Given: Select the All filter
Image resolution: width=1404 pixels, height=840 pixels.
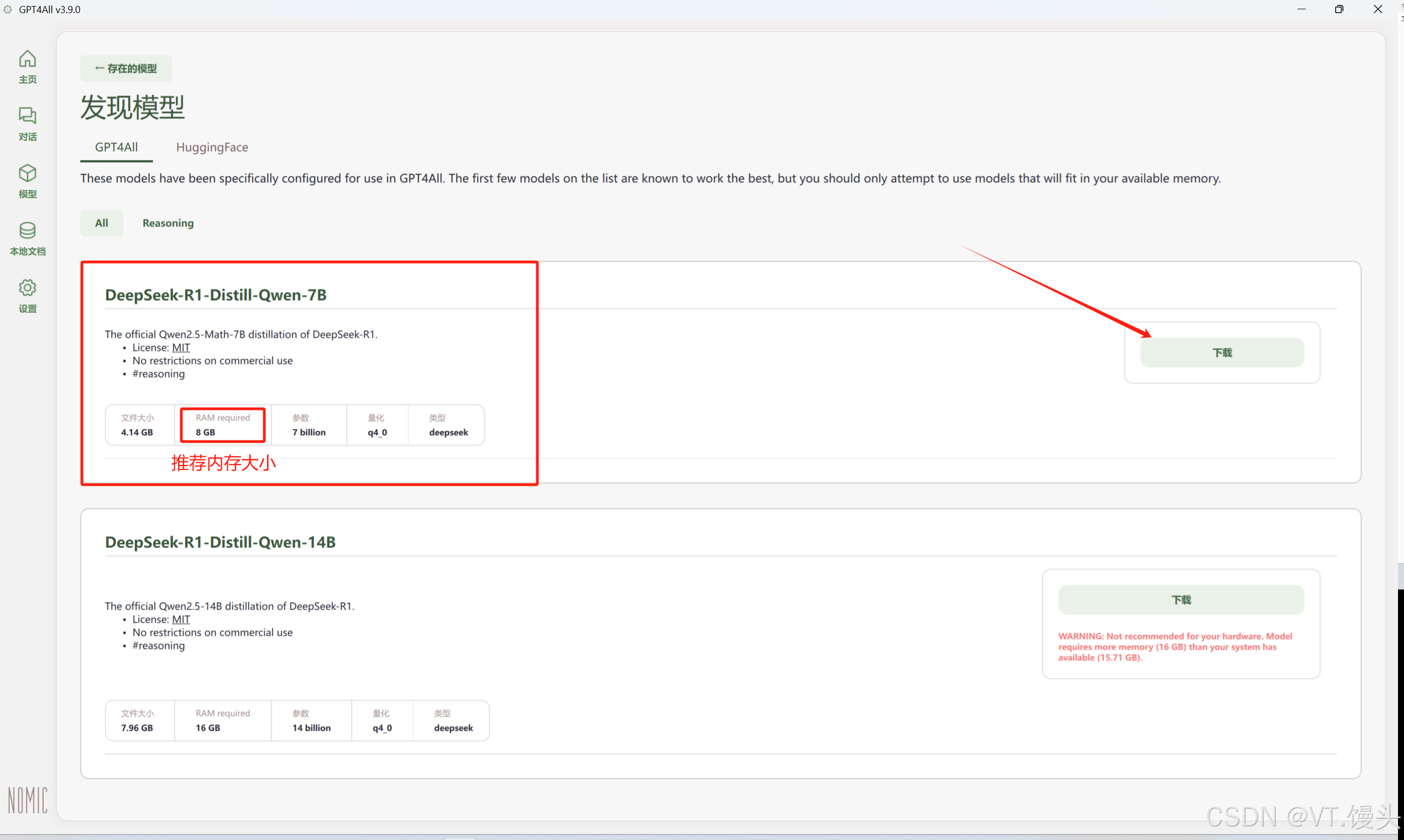Looking at the screenshot, I should click(x=102, y=223).
